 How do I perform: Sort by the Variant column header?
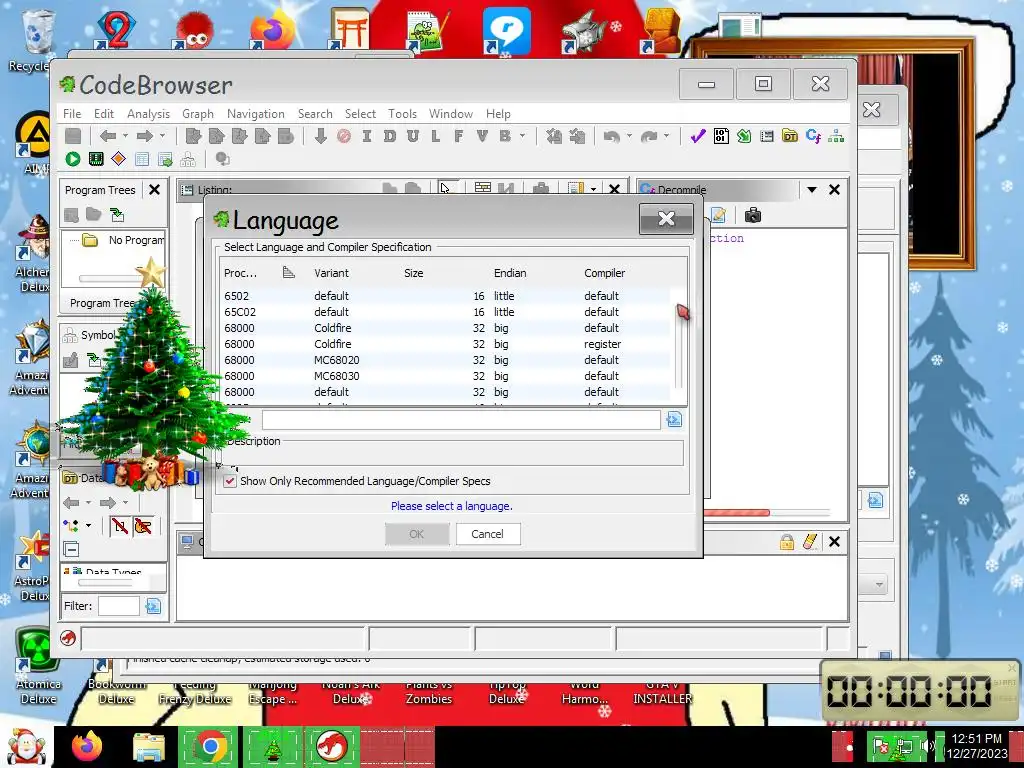pos(331,273)
